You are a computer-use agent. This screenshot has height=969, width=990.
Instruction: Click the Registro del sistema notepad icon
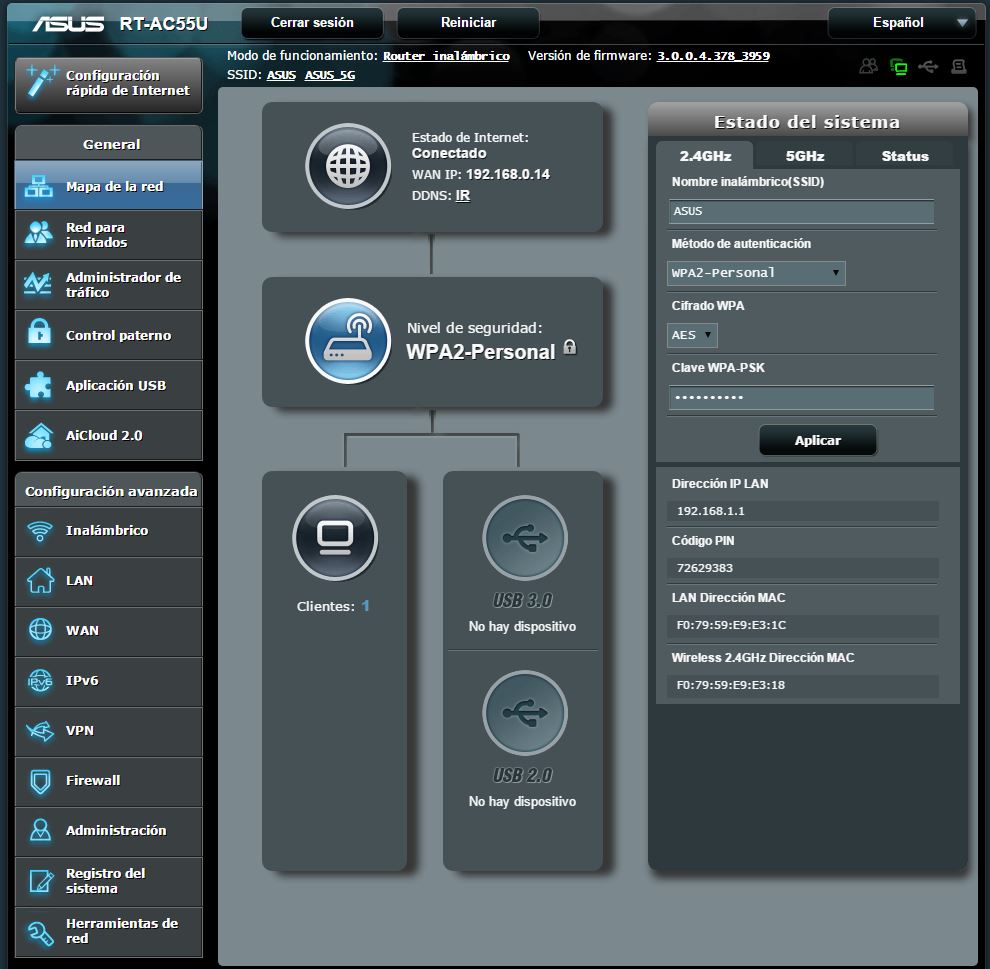41,881
